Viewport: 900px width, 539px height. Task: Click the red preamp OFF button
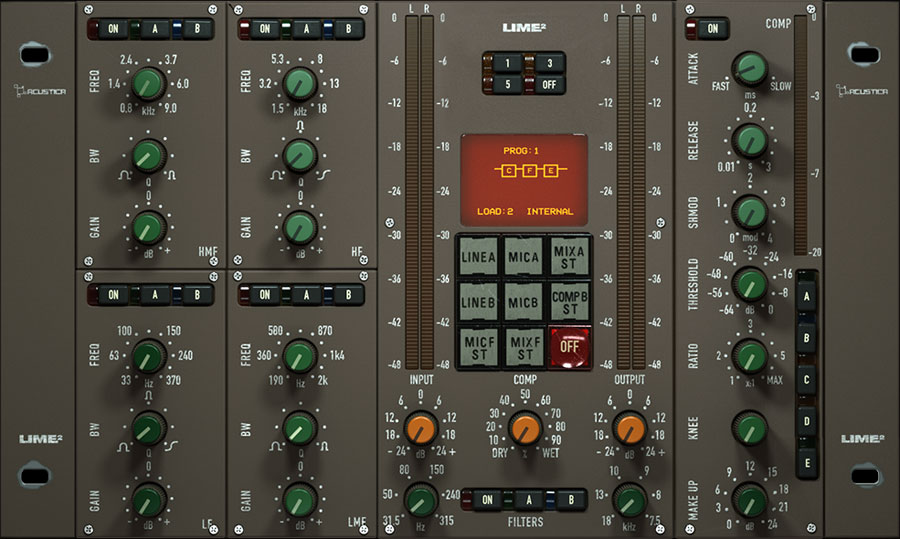tap(569, 347)
